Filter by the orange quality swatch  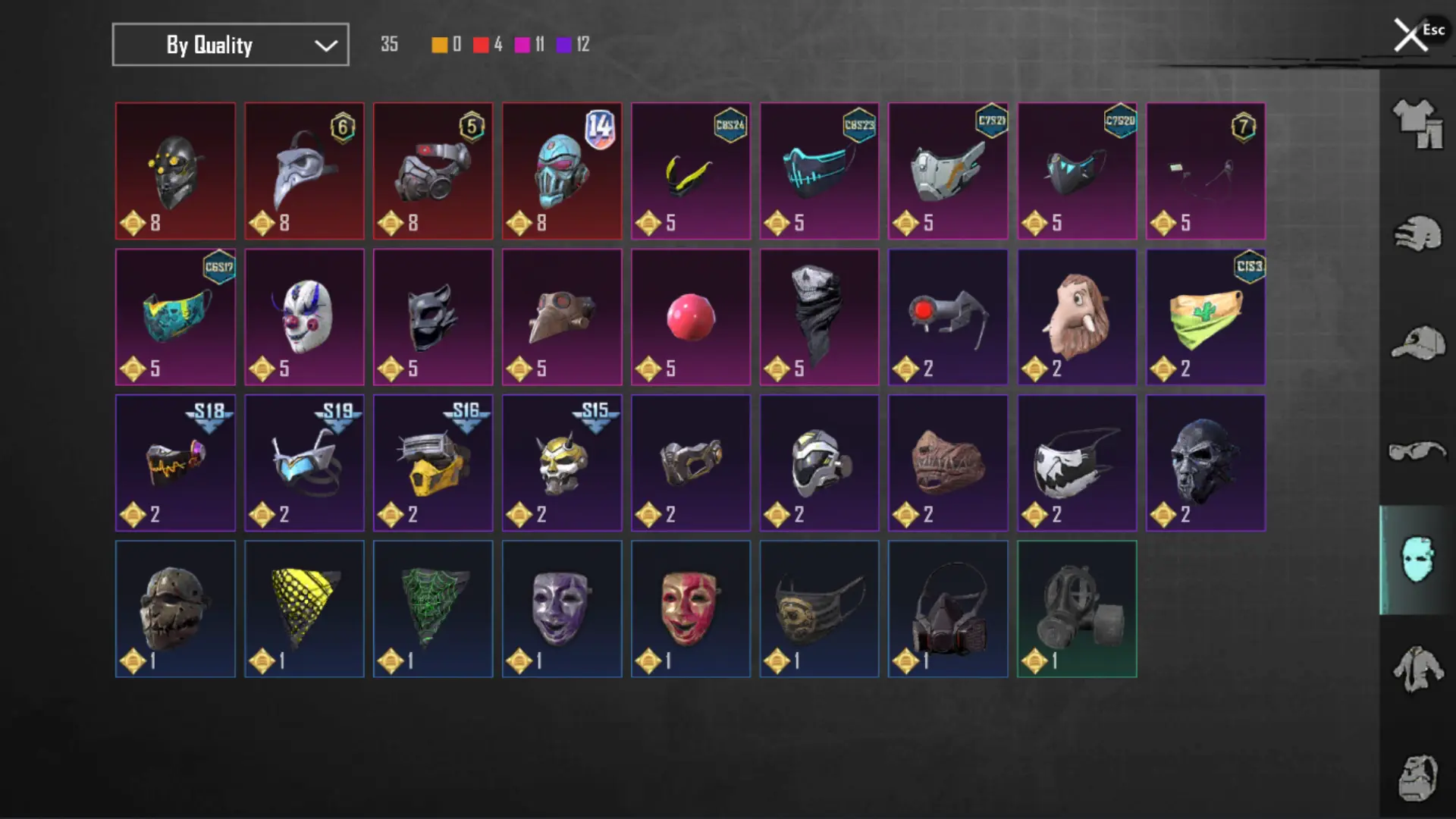click(x=439, y=45)
